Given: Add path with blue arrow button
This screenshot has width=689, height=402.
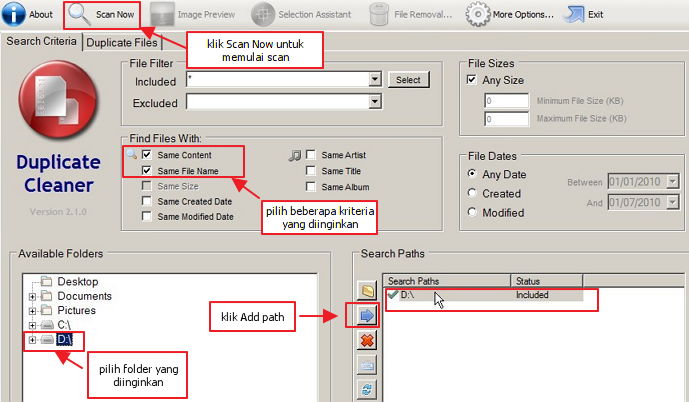Looking at the screenshot, I should [x=367, y=315].
